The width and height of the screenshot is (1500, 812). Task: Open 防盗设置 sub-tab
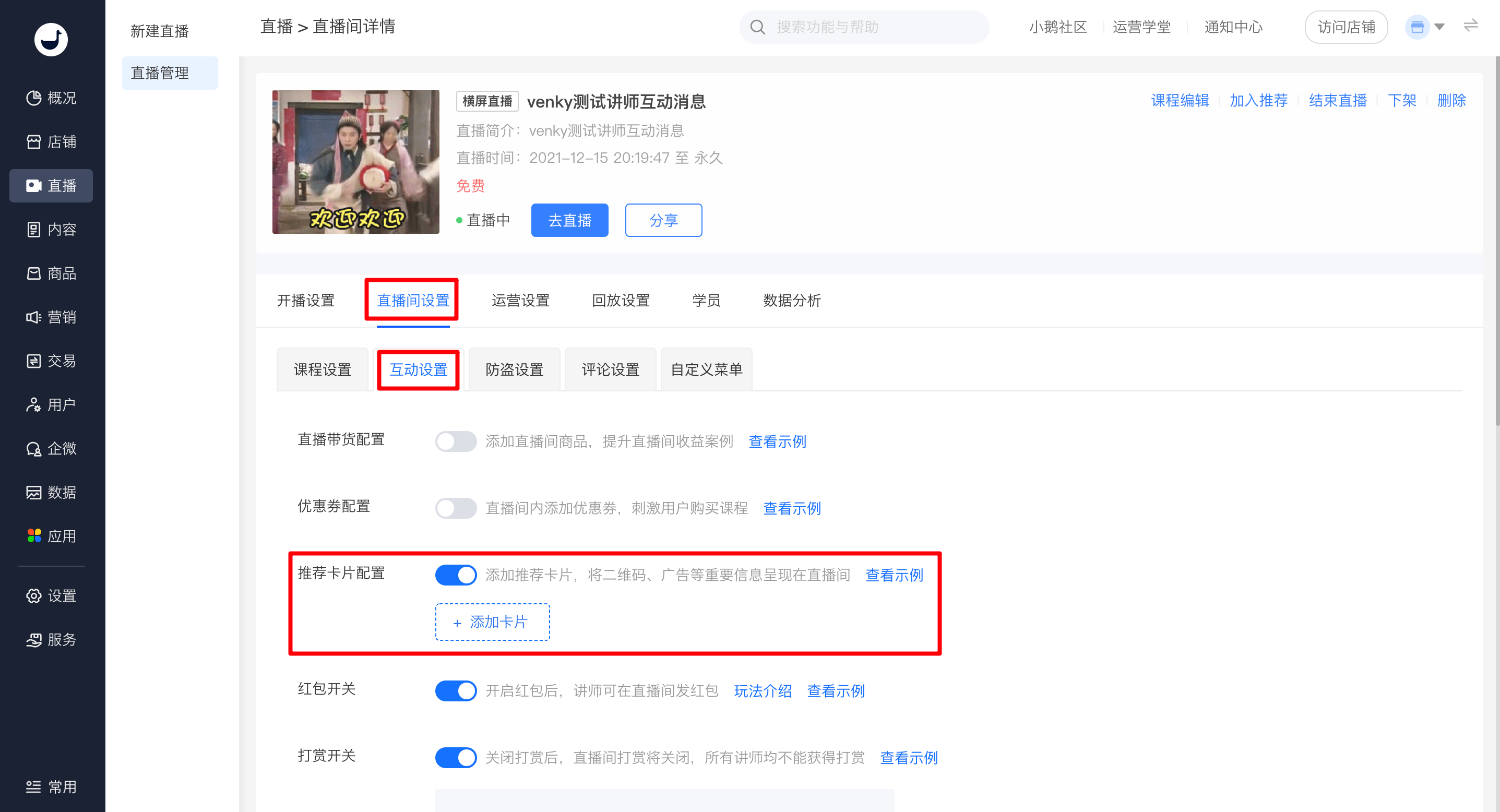click(x=514, y=369)
